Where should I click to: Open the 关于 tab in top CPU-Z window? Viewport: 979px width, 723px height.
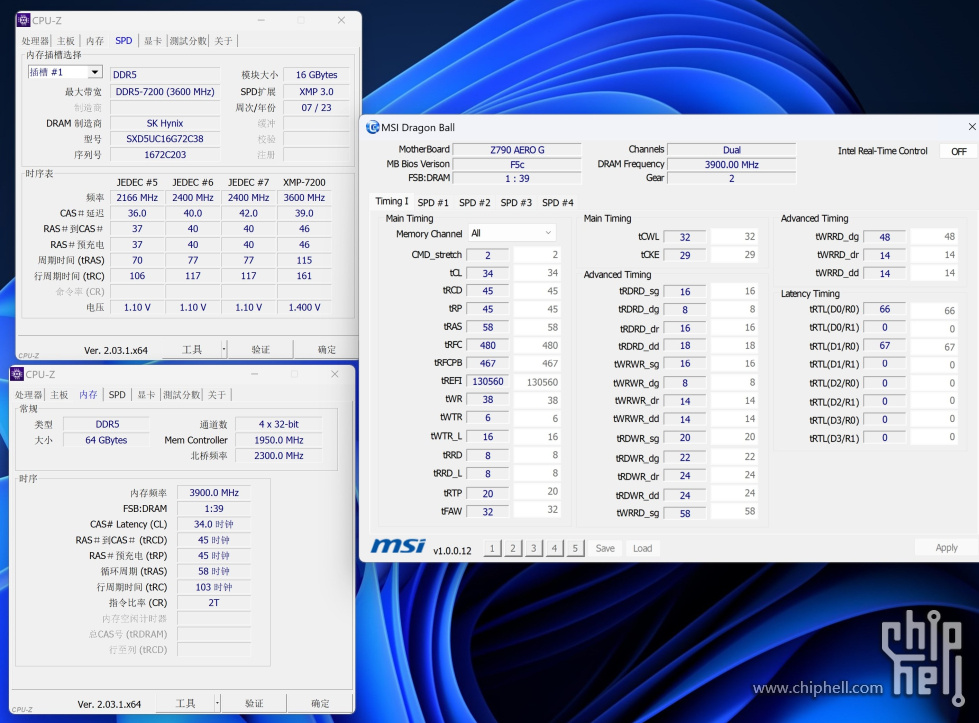pos(223,41)
